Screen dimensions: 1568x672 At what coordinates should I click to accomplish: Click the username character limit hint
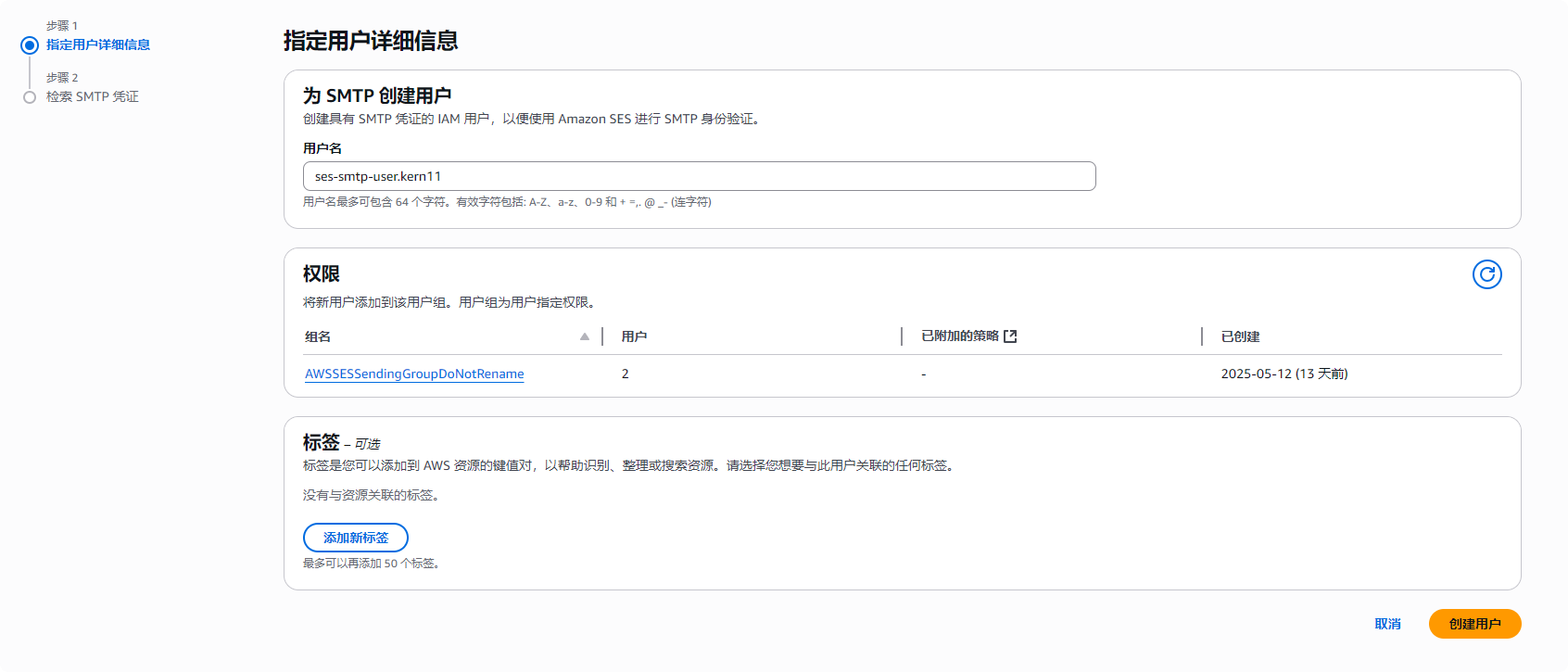[x=507, y=202]
